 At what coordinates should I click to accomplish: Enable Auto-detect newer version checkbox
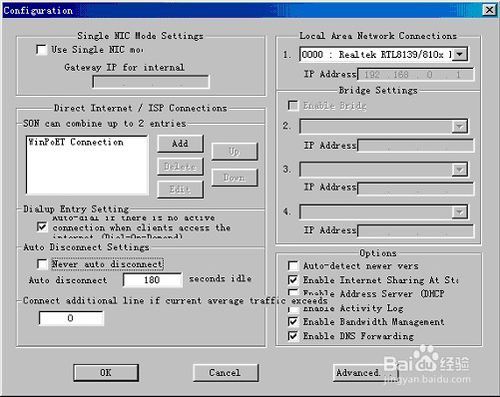[293, 266]
